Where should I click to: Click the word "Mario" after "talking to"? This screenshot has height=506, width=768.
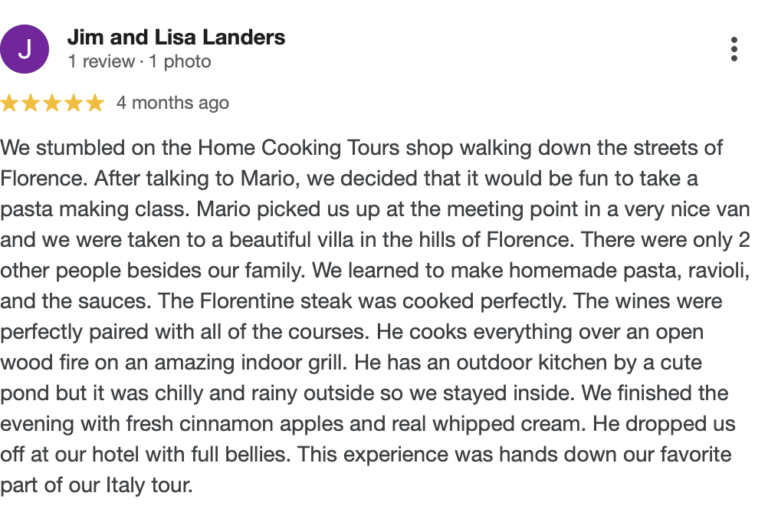(270, 179)
